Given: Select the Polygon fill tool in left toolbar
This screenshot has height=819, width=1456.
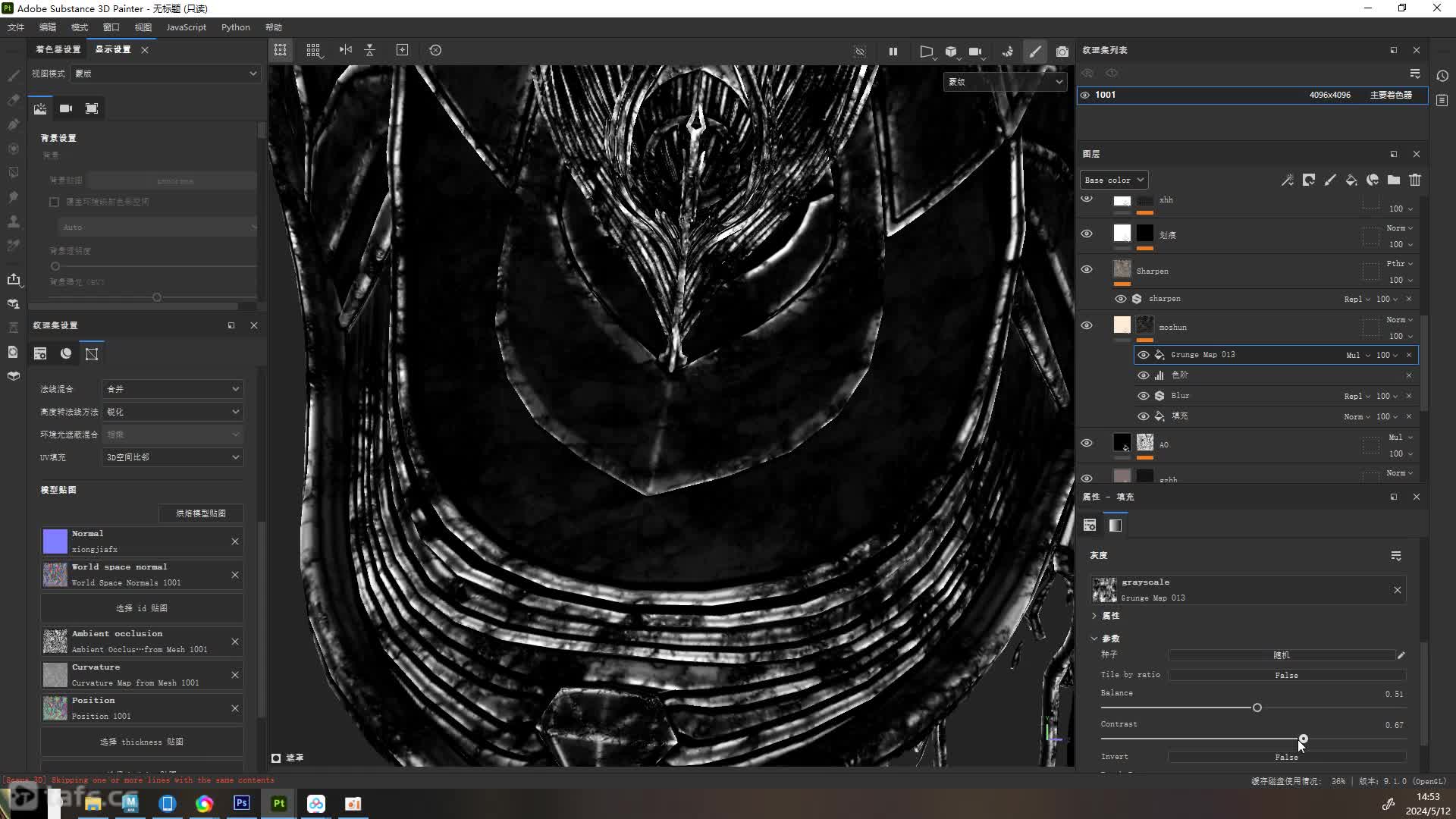Looking at the screenshot, I should tap(14, 173).
